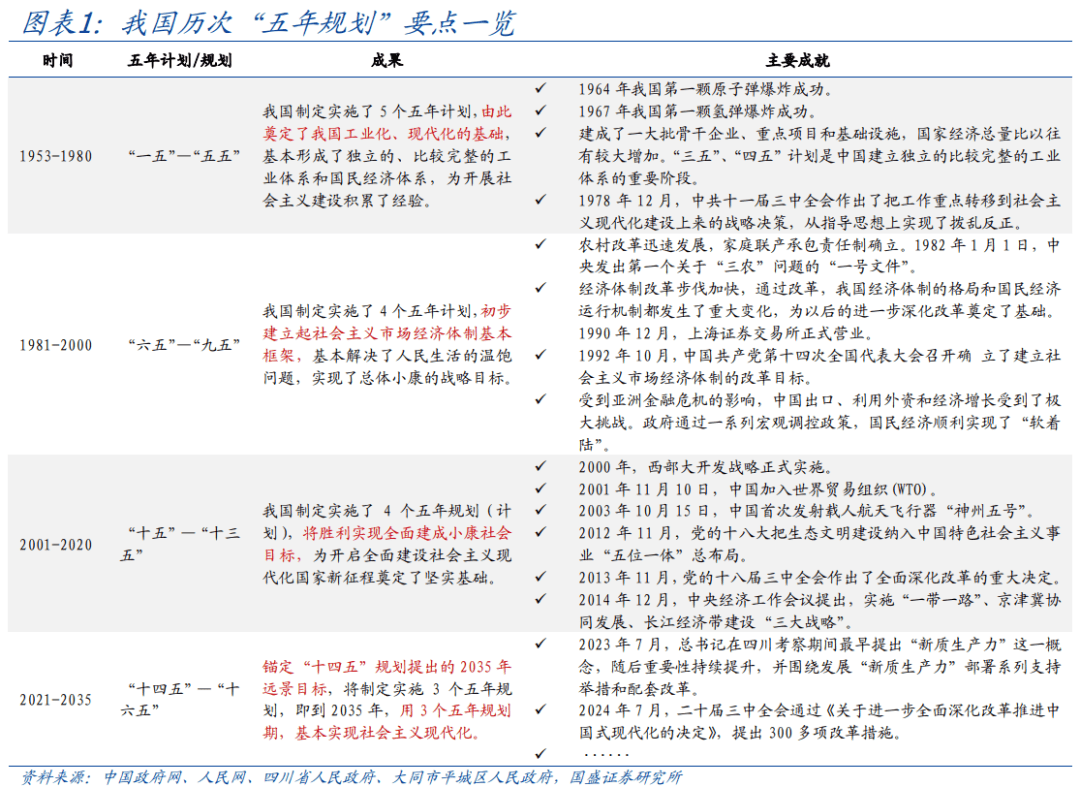Click the checkmark beside 2023 年 7 月
The width and height of the screenshot is (1080, 787).
(x=540, y=643)
